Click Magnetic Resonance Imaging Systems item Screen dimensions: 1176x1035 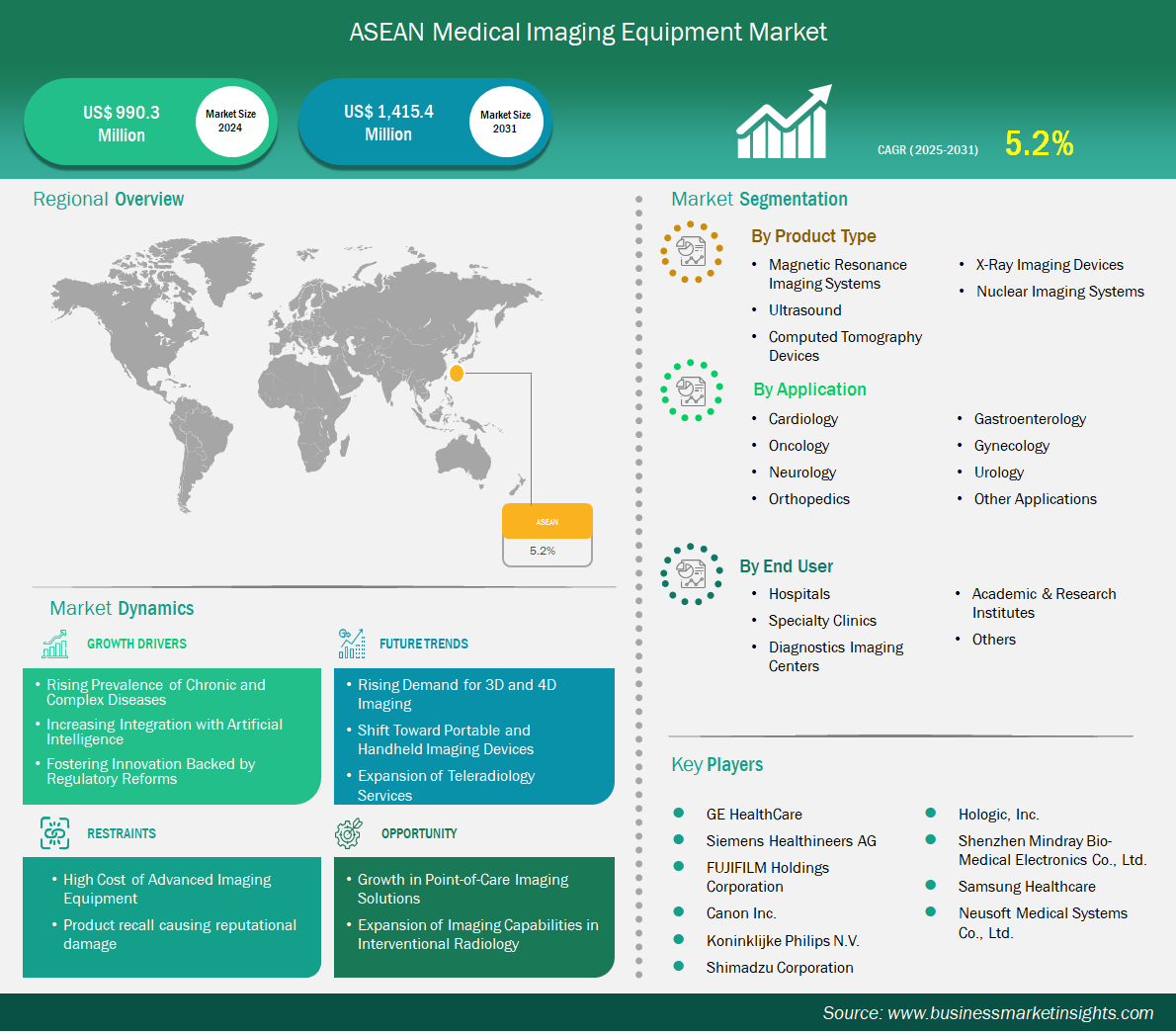(x=837, y=275)
